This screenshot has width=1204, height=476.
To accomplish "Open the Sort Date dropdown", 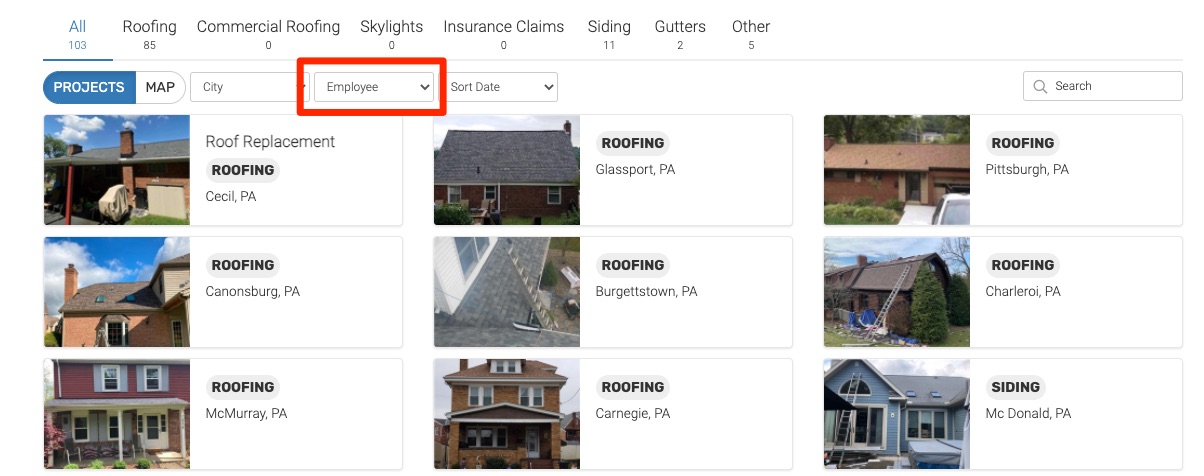I will point(500,87).
